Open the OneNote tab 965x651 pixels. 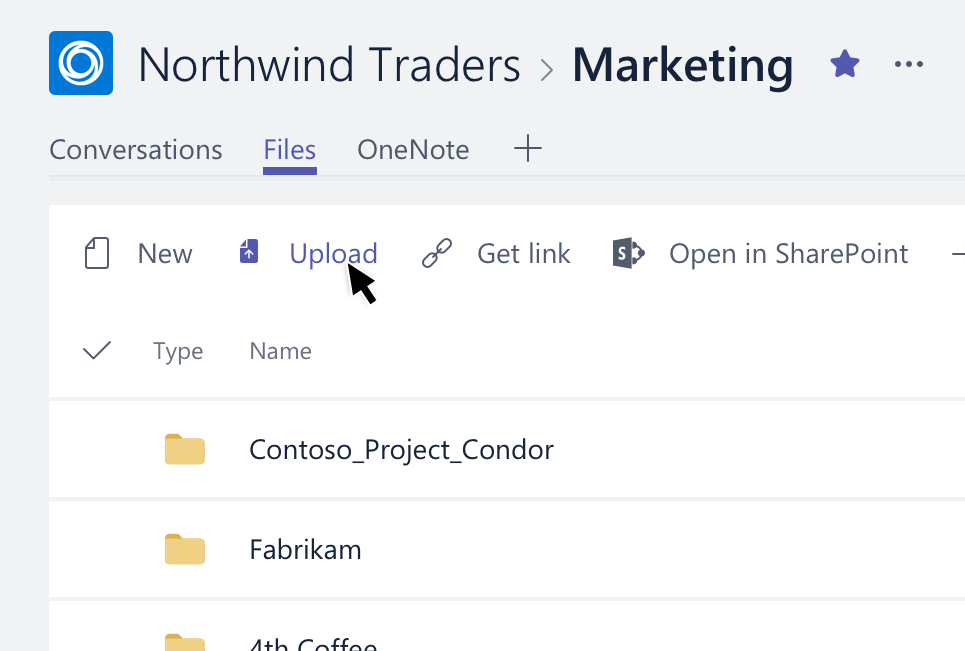pos(413,150)
